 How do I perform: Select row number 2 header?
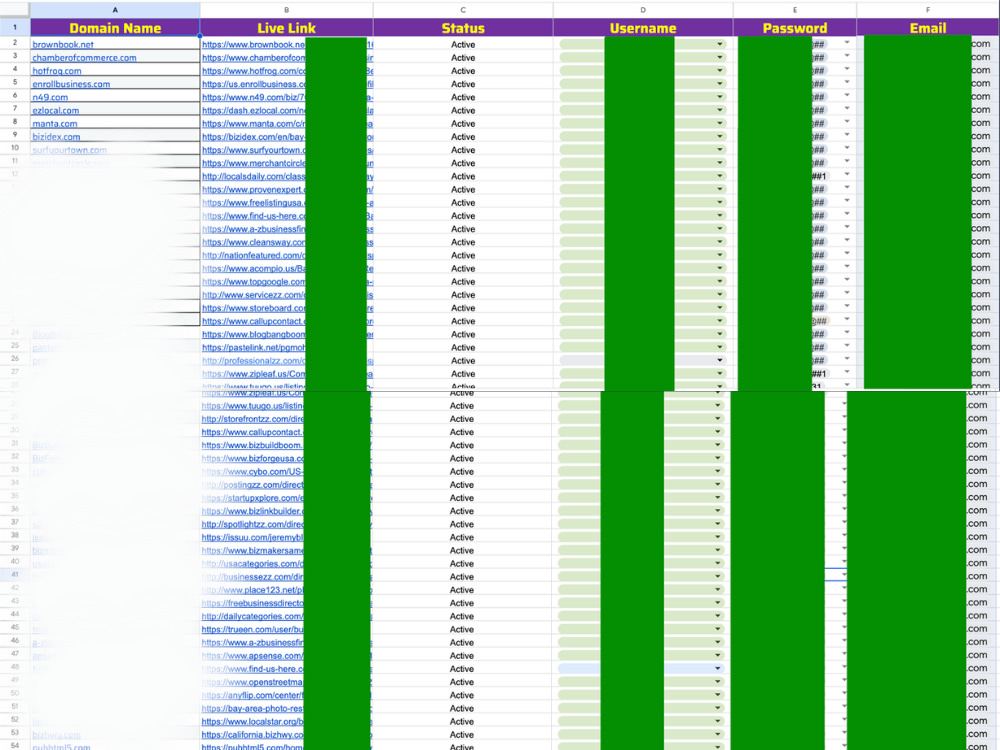click(15, 43)
